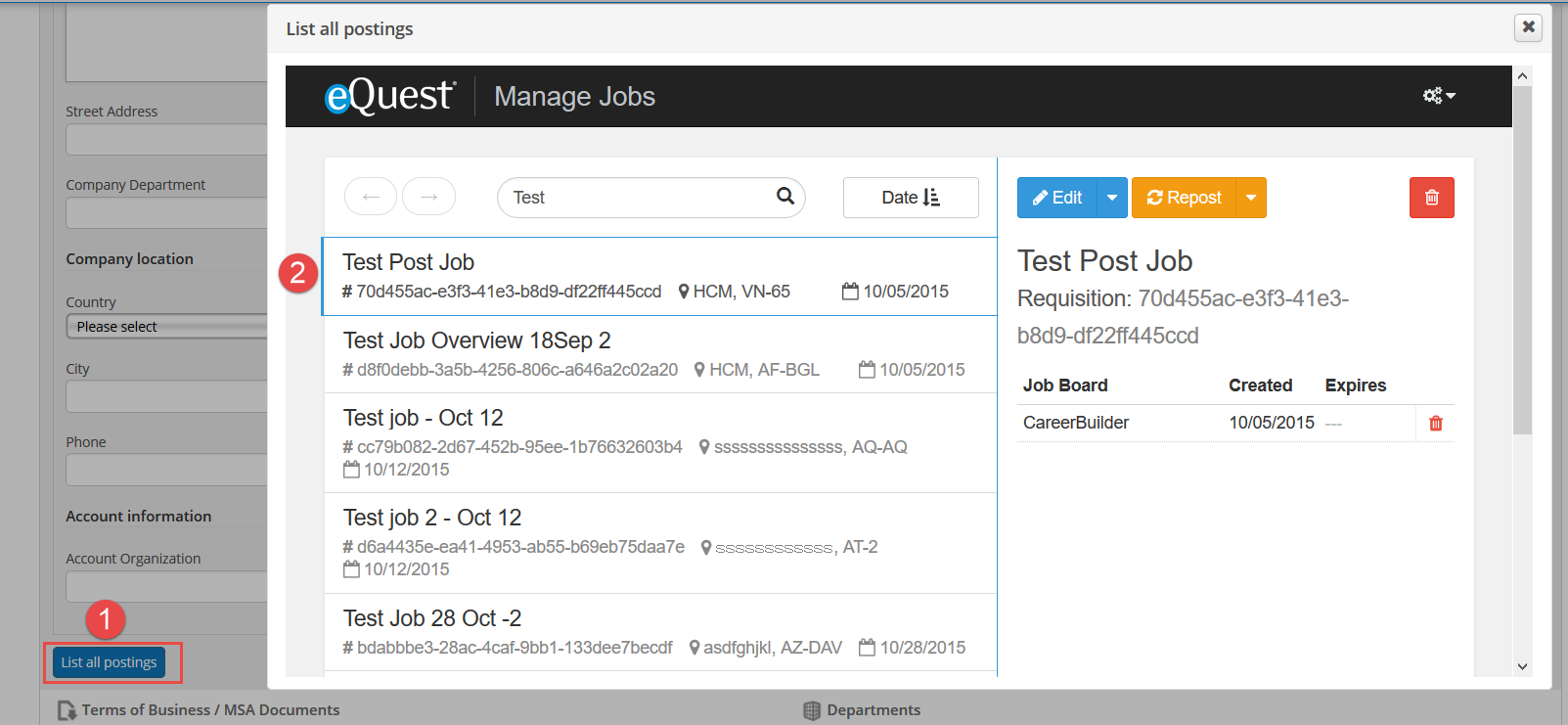Screen dimensions: 1568x725
Task: Click the Expires column header
Action: pyautogui.click(x=1356, y=385)
